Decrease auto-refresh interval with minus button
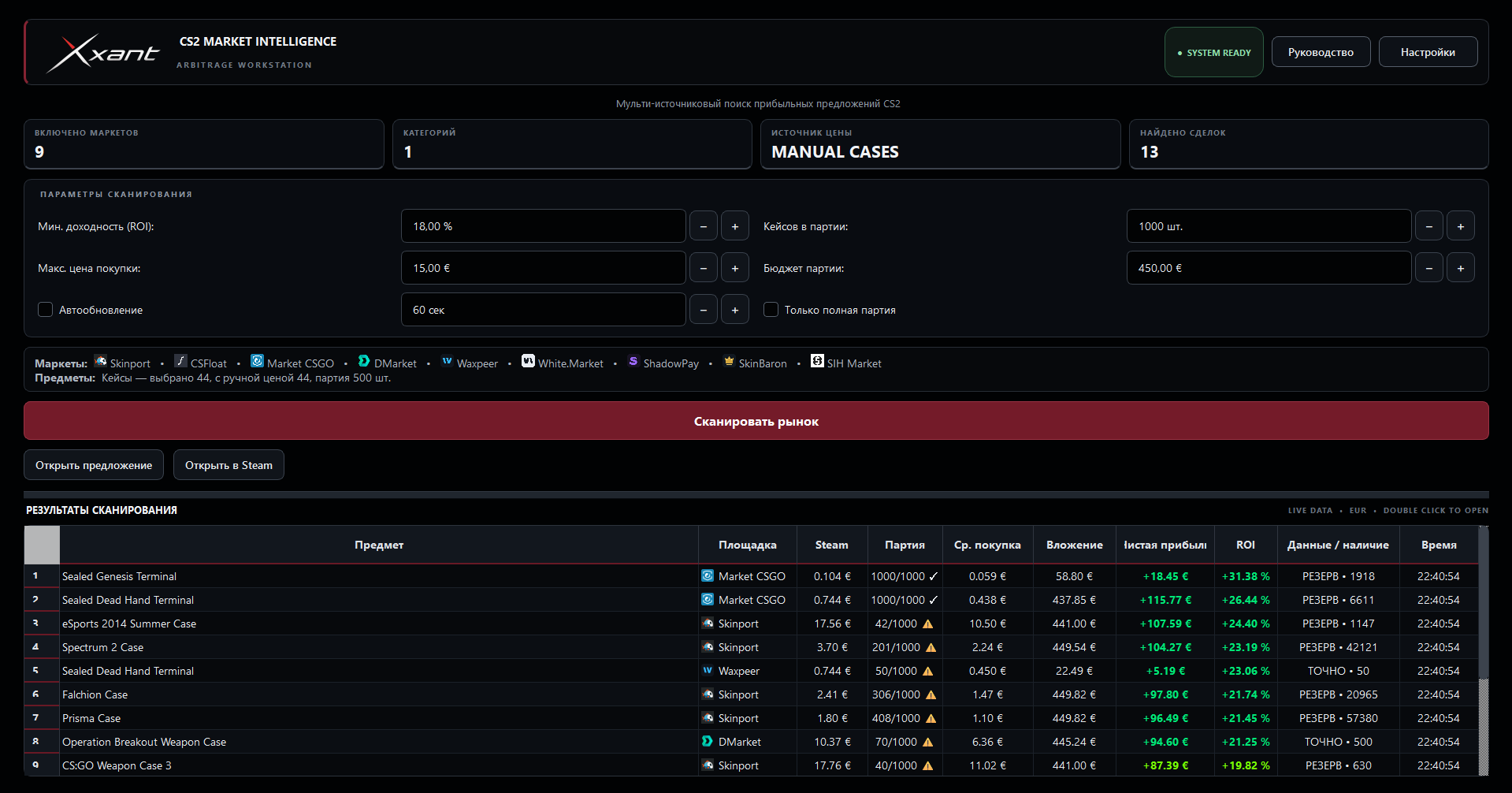 point(704,310)
